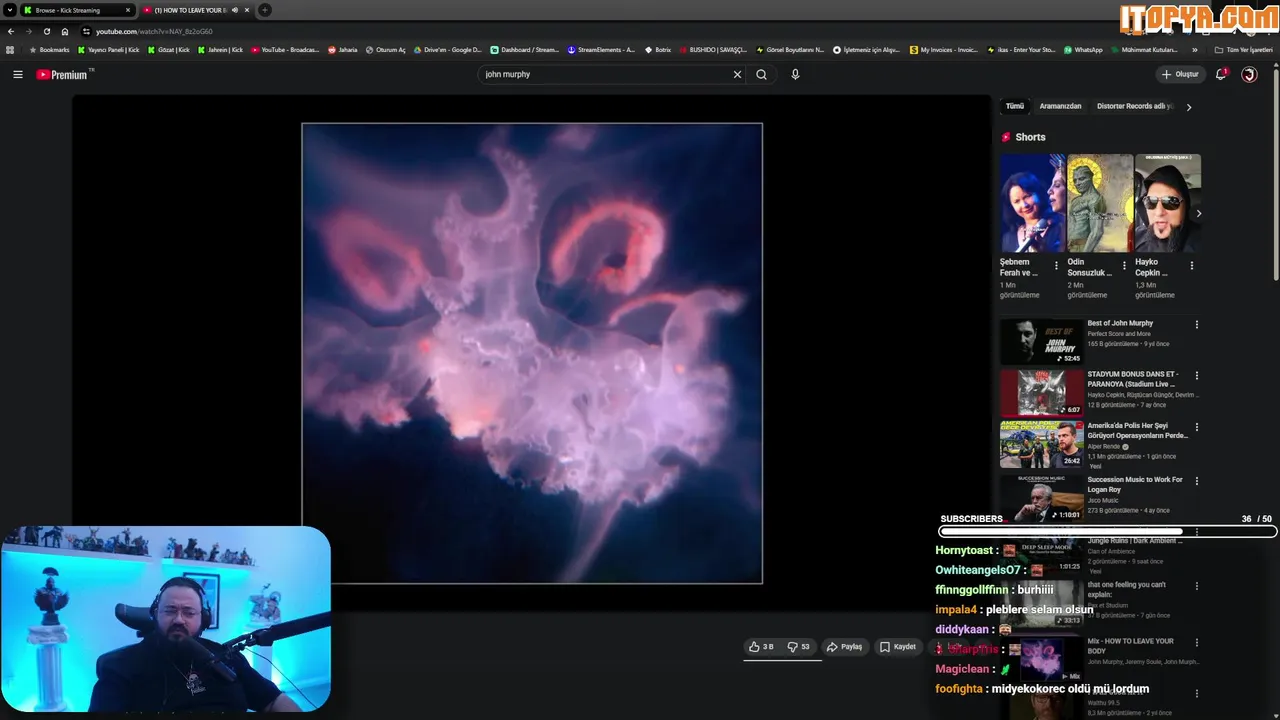1280x720 pixels.
Task: Open the apps grid bookmark icon
Action: 10,50
